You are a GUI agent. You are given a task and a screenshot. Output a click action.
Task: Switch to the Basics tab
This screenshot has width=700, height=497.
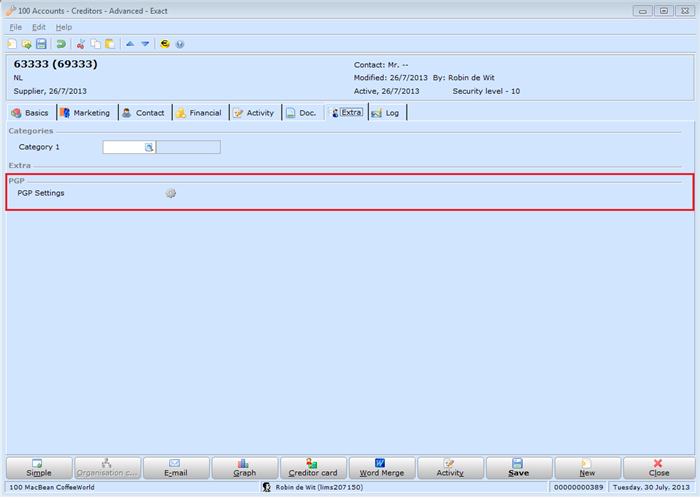tap(31, 113)
